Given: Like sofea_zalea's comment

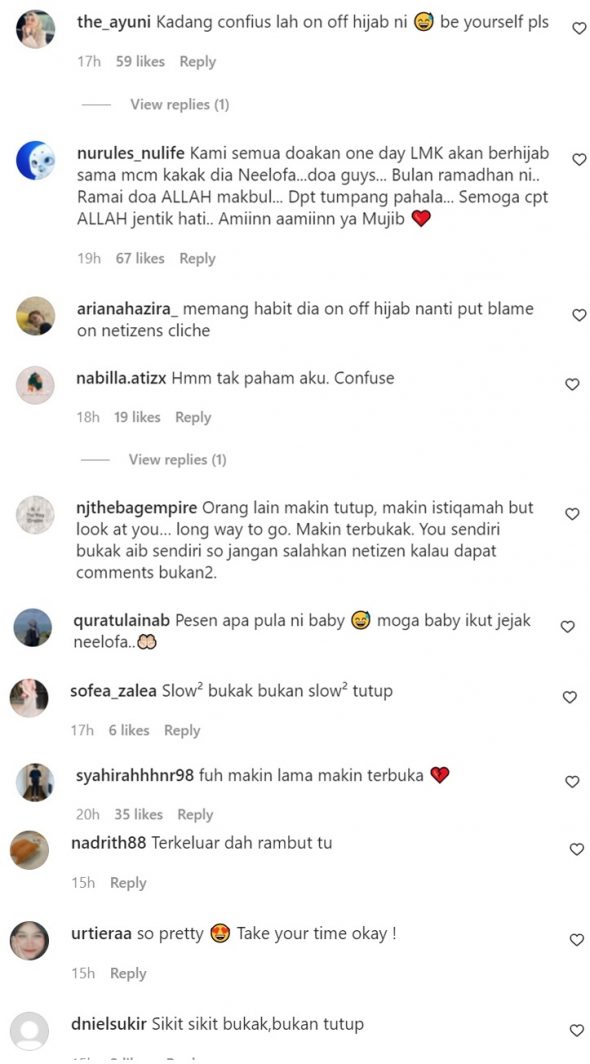Looking at the screenshot, I should (570, 697).
